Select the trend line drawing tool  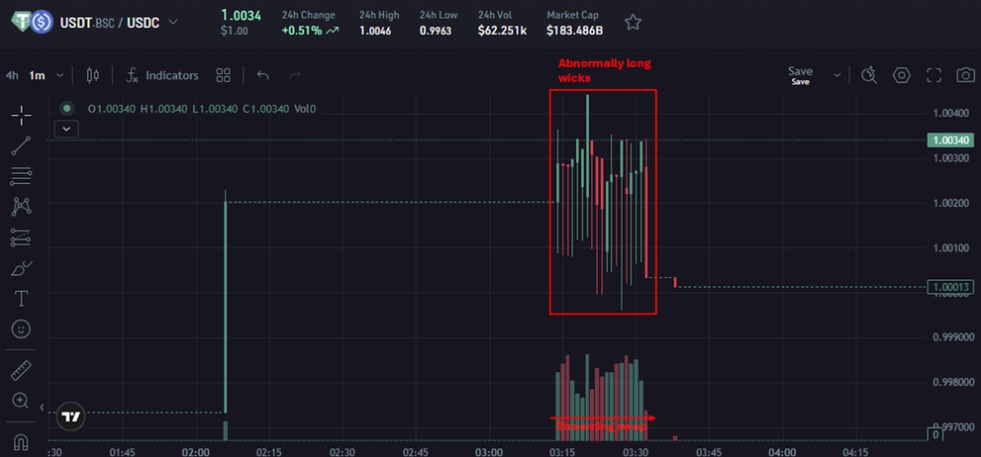pos(20,146)
